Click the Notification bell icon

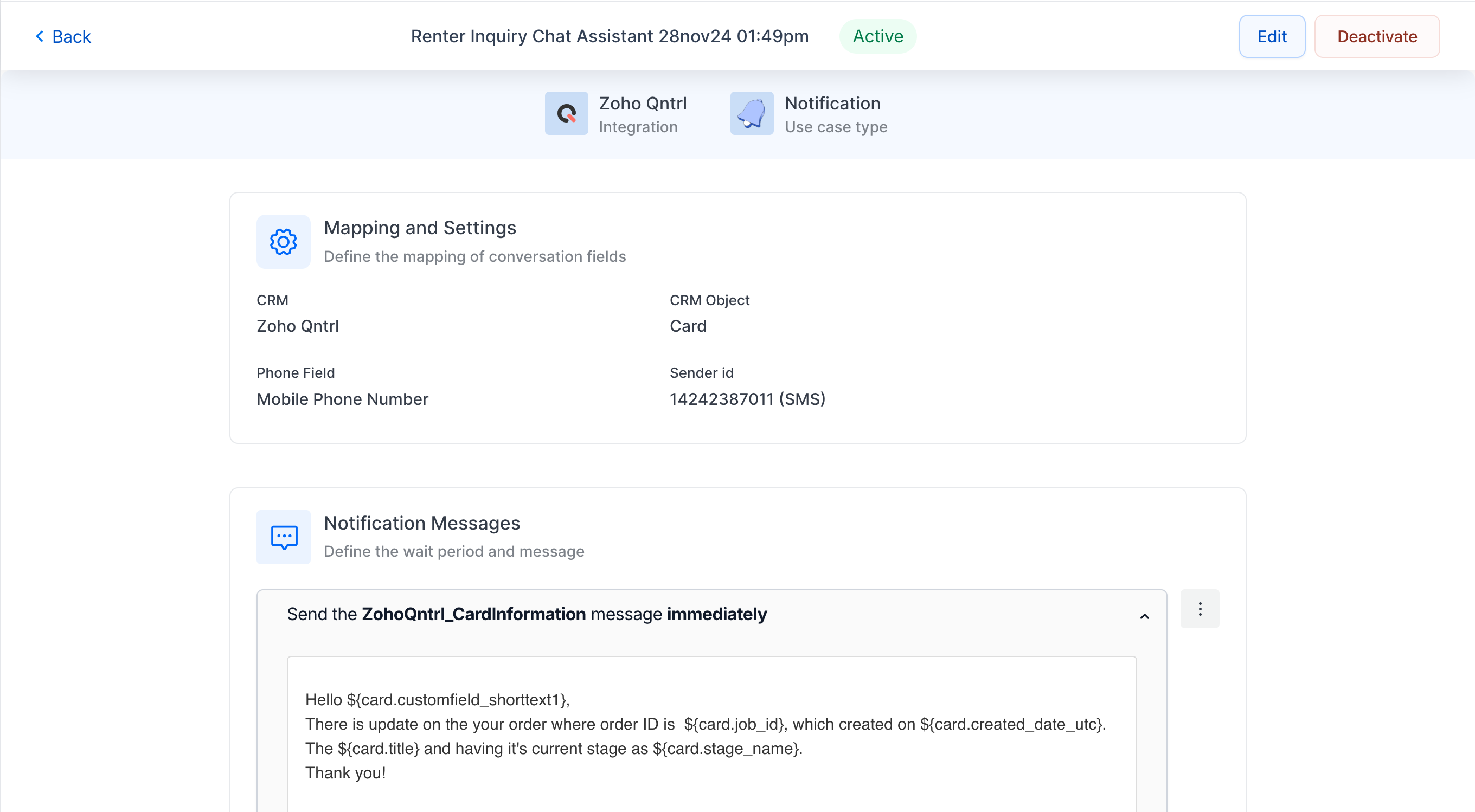click(752, 113)
